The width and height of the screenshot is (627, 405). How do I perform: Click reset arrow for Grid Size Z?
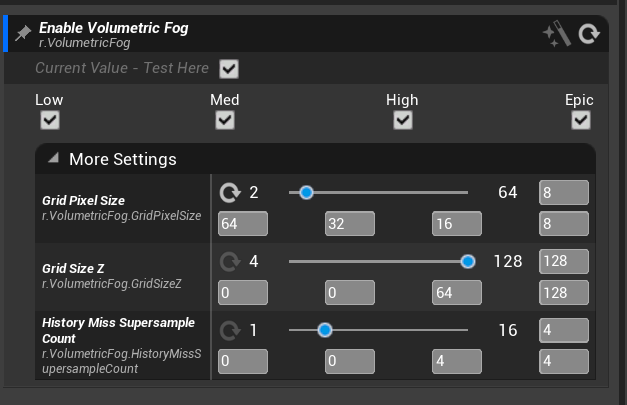[x=230, y=261]
